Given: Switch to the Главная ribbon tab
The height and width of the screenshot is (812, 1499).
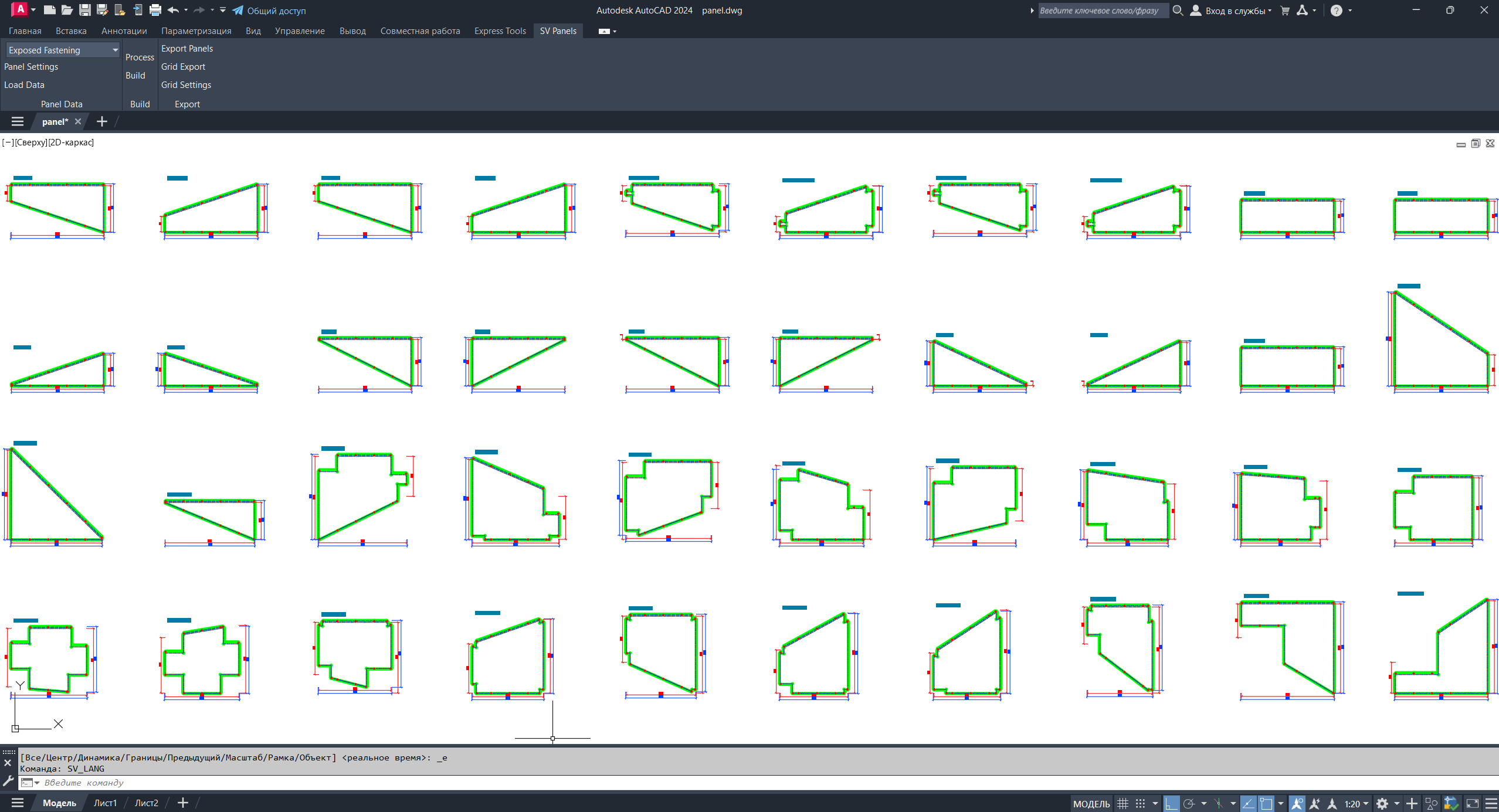Looking at the screenshot, I should [25, 31].
